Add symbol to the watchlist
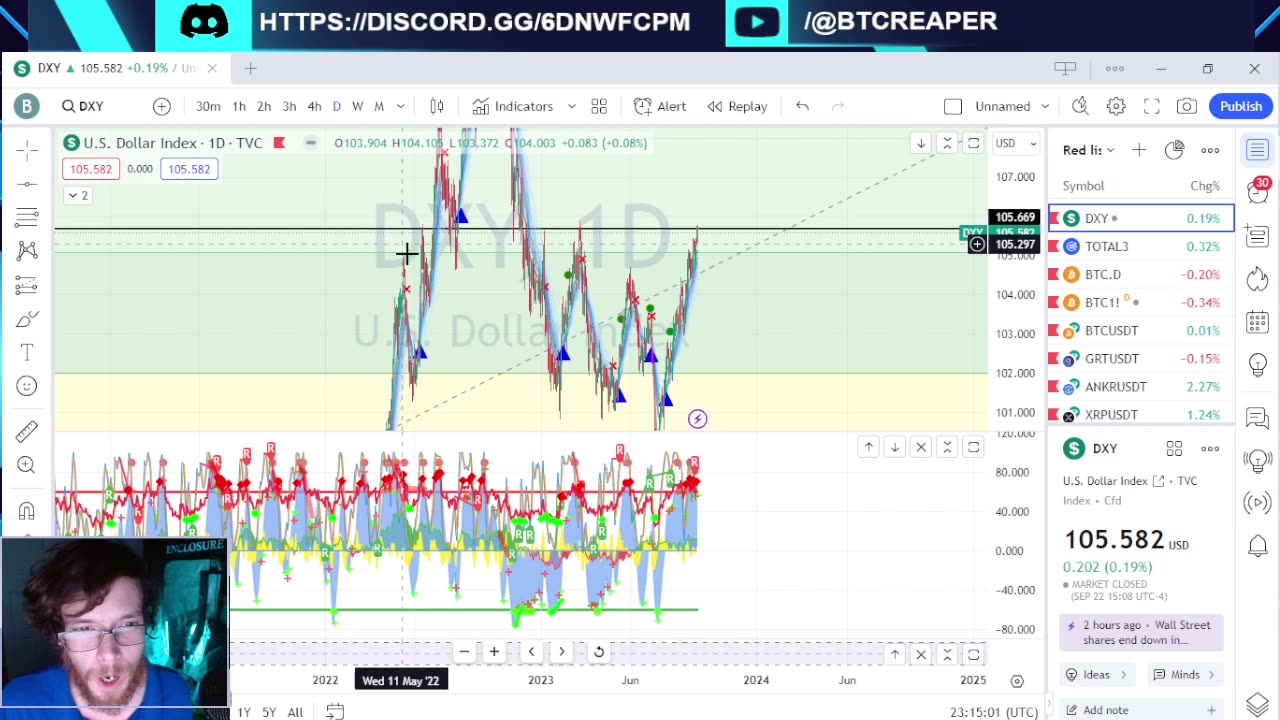 1139,150
